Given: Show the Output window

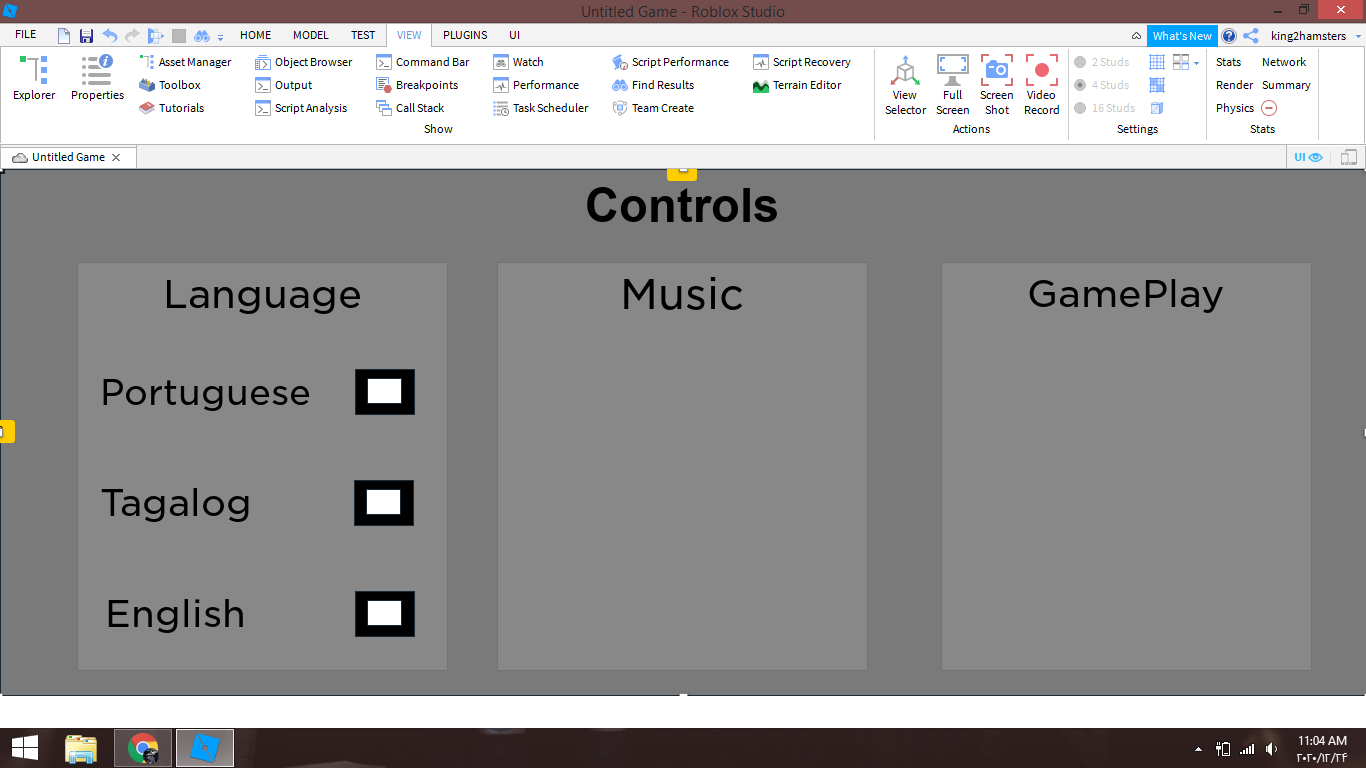Looking at the screenshot, I should 283,85.
